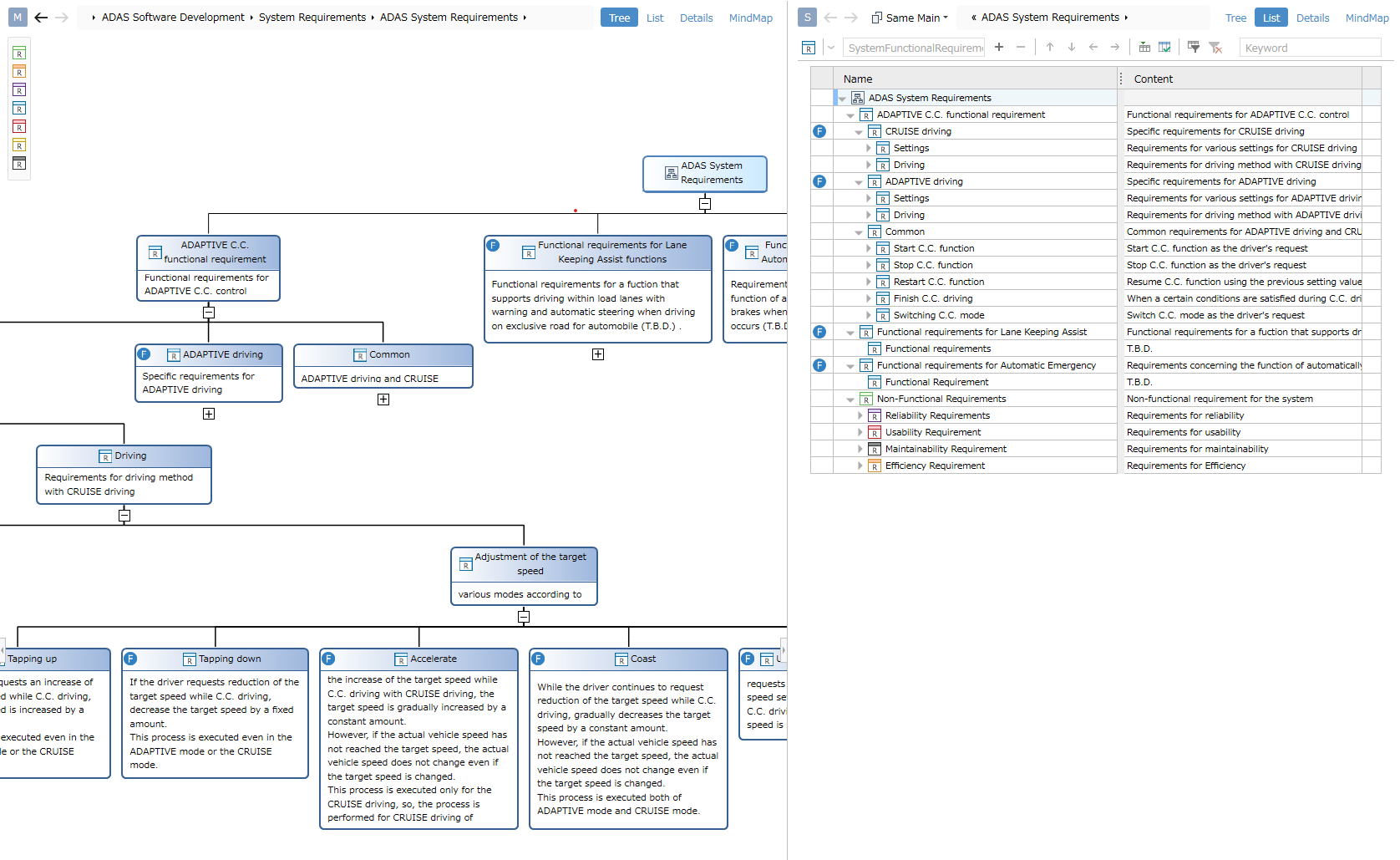This screenshot has height=860, width=1400.
Task: Indent item with the right arrow icon
Action: 1115,47
